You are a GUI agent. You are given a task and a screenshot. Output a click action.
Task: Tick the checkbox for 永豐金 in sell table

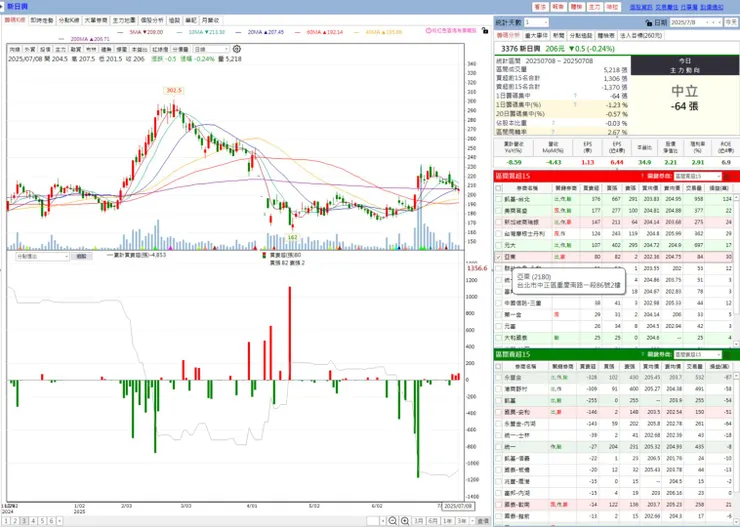[x=498, y=377]
